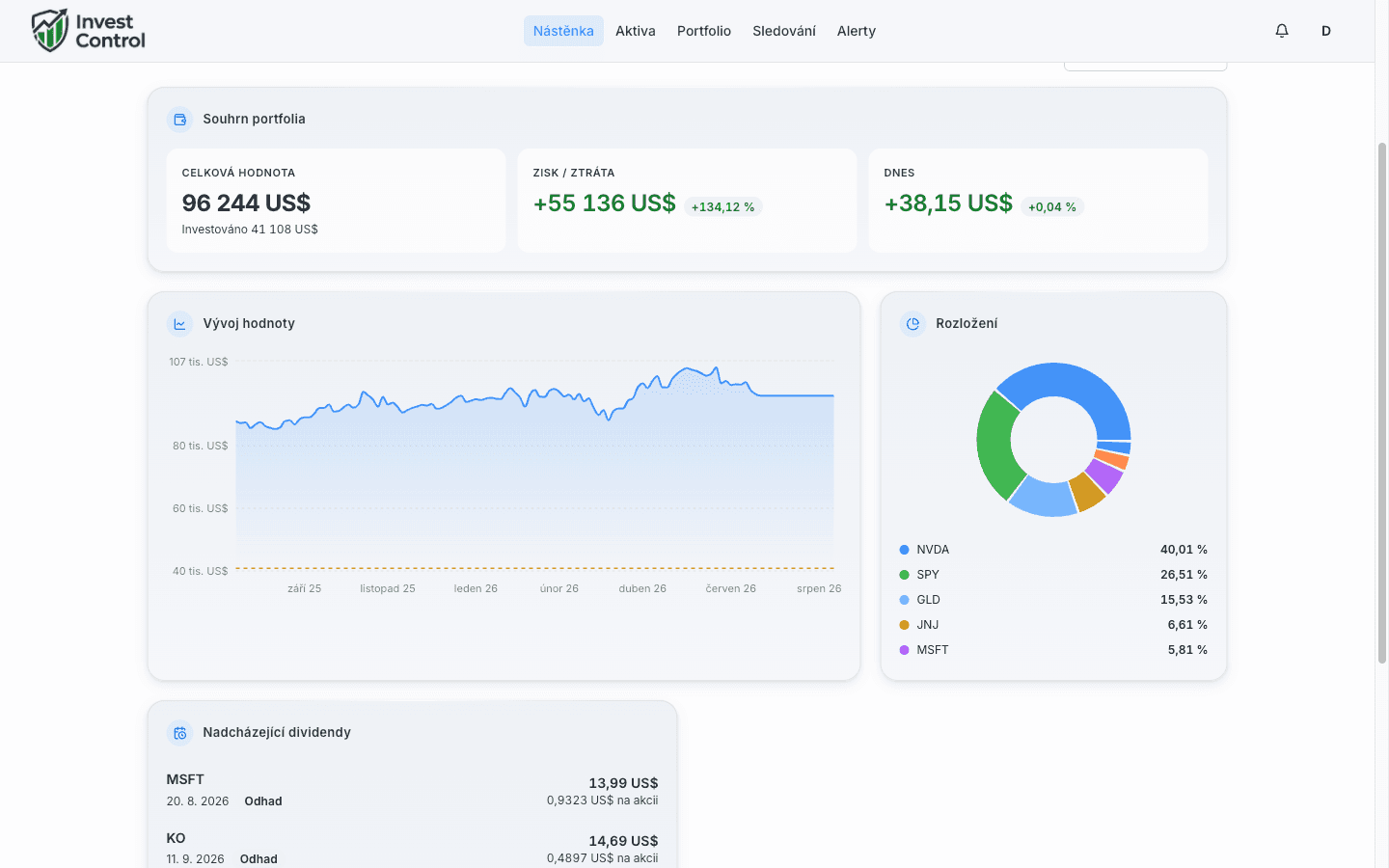Click the 5,81 % allocation value

[1187, 650]
